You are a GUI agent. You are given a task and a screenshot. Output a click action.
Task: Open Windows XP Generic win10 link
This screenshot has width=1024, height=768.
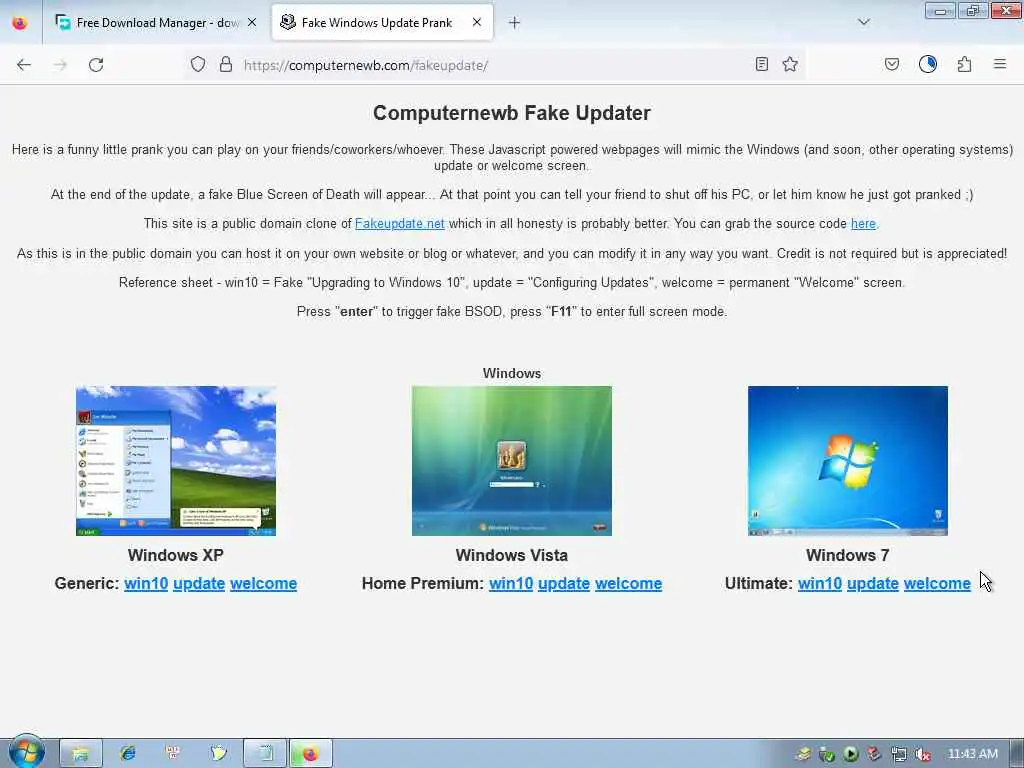[x=146, y=583]
